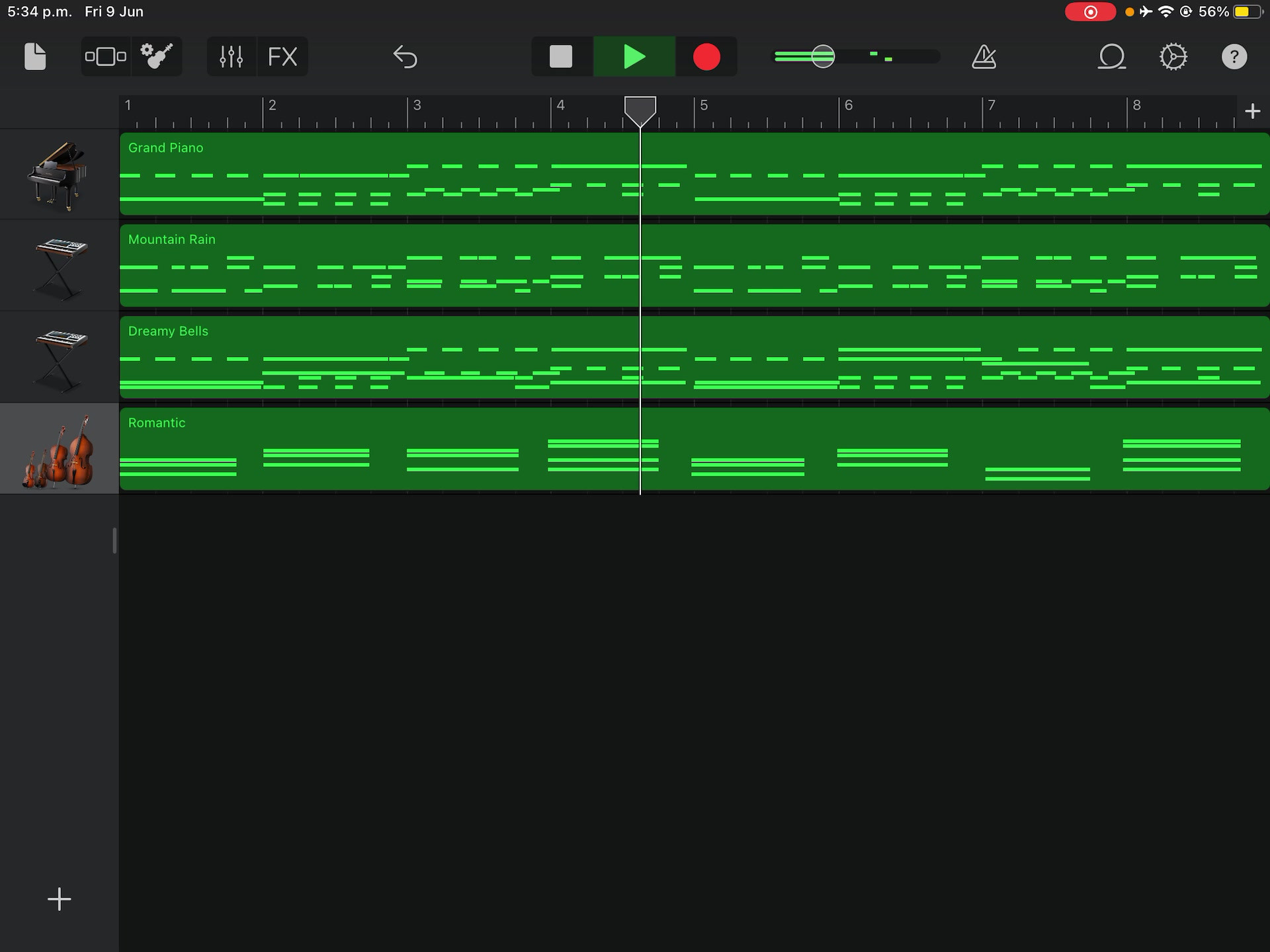Select the Romantic strings track header
The height and width of the screenshot is (952, 1270).
click(60, 449)
